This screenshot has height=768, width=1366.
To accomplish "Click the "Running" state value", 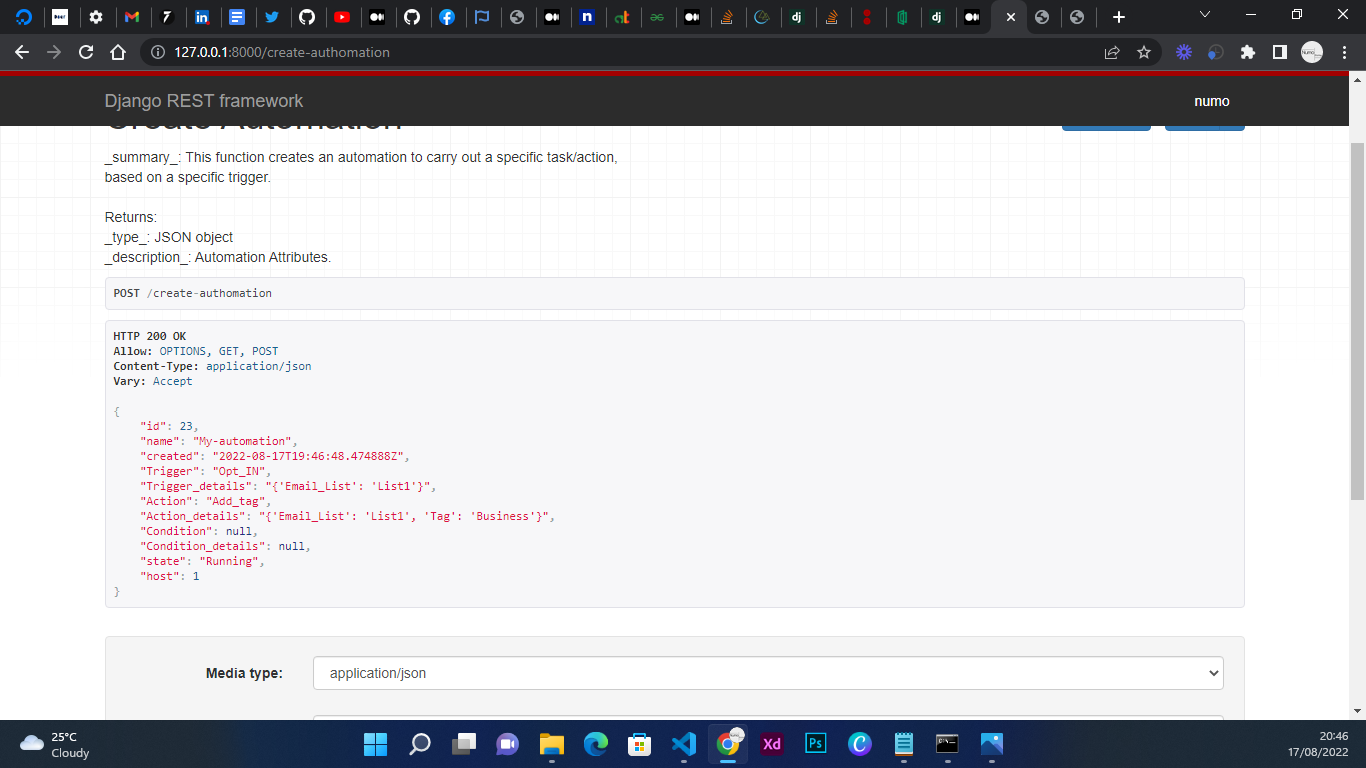I will 231,561.
